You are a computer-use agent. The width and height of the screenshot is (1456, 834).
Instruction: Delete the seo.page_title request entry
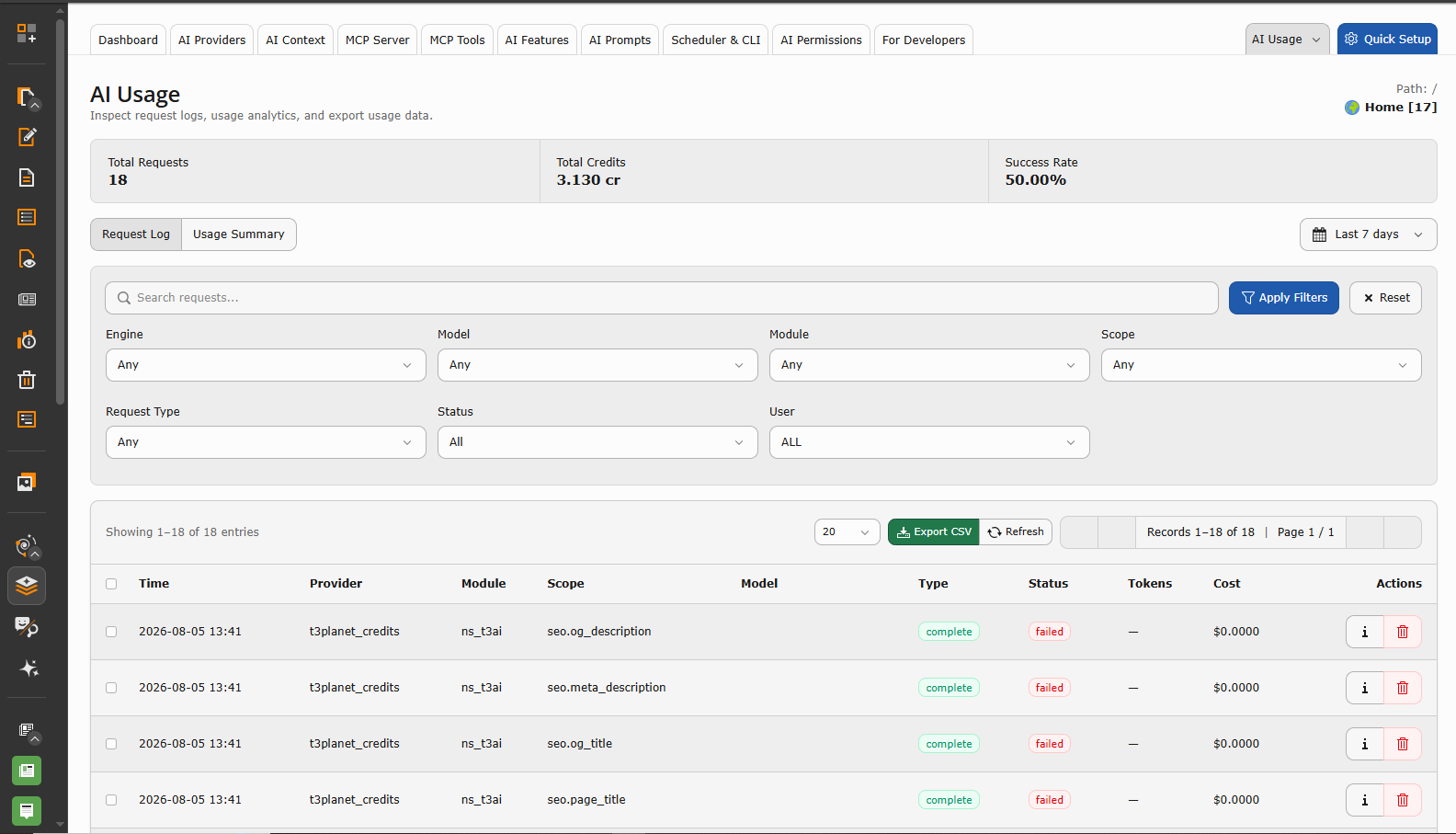[x=1403, y=800]
